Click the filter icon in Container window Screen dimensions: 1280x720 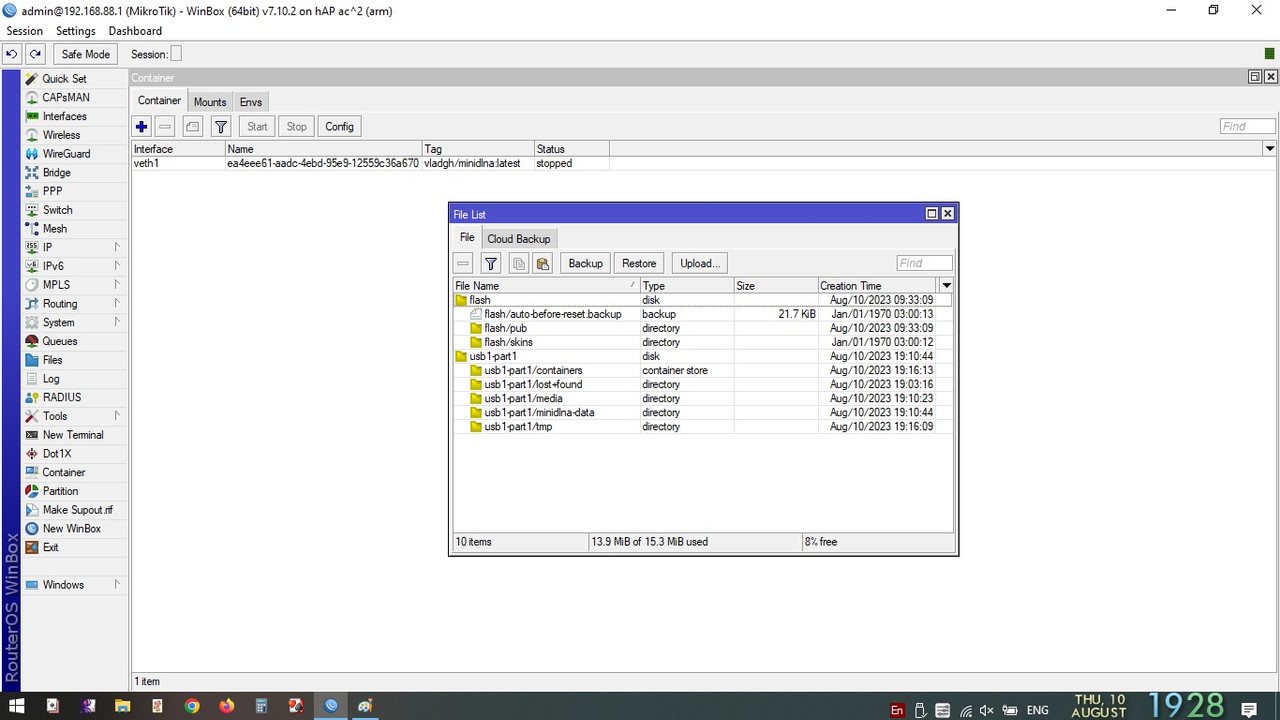pyautogui.click(x=221, y=127)
